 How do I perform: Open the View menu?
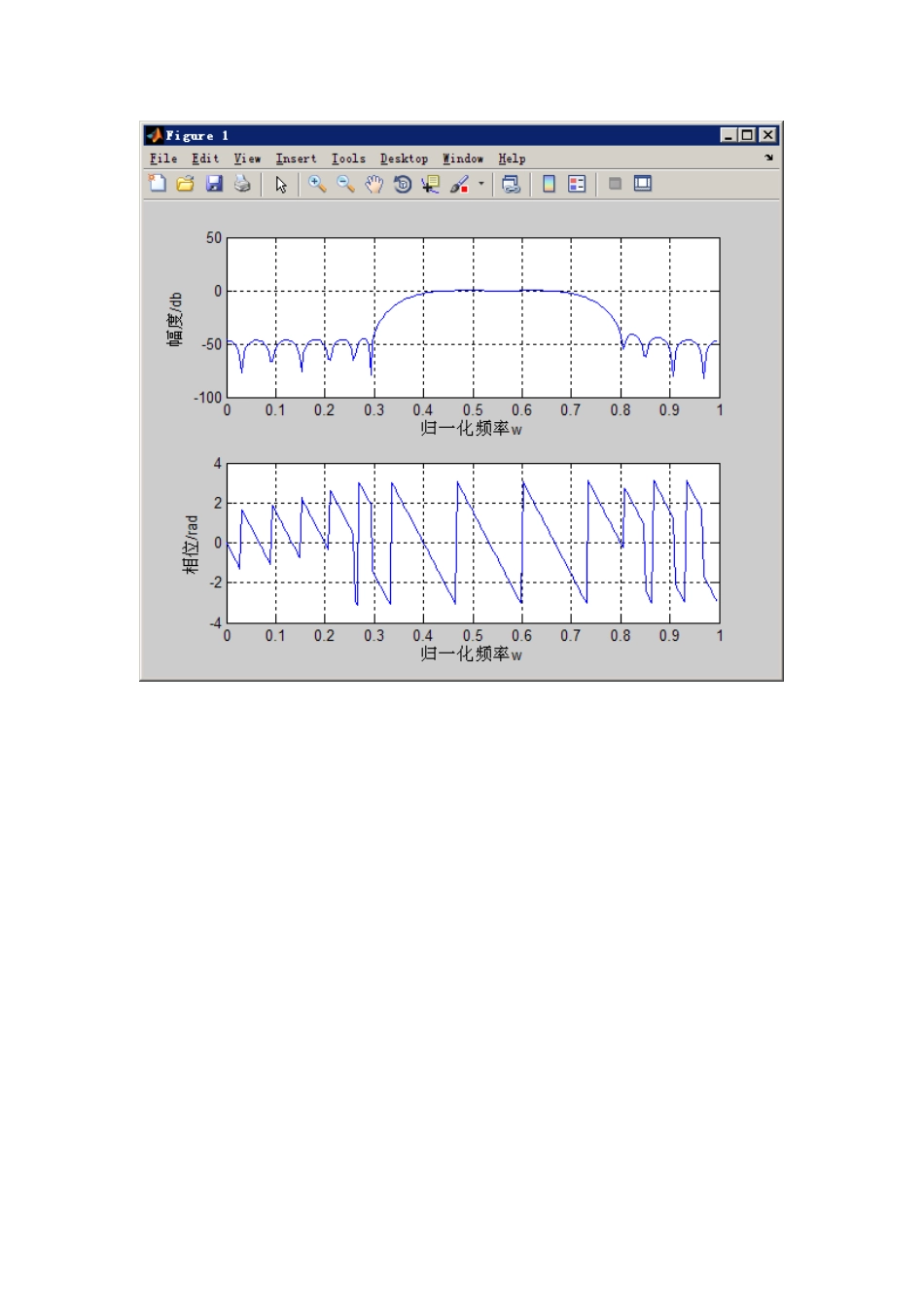[x=247, y=159]
